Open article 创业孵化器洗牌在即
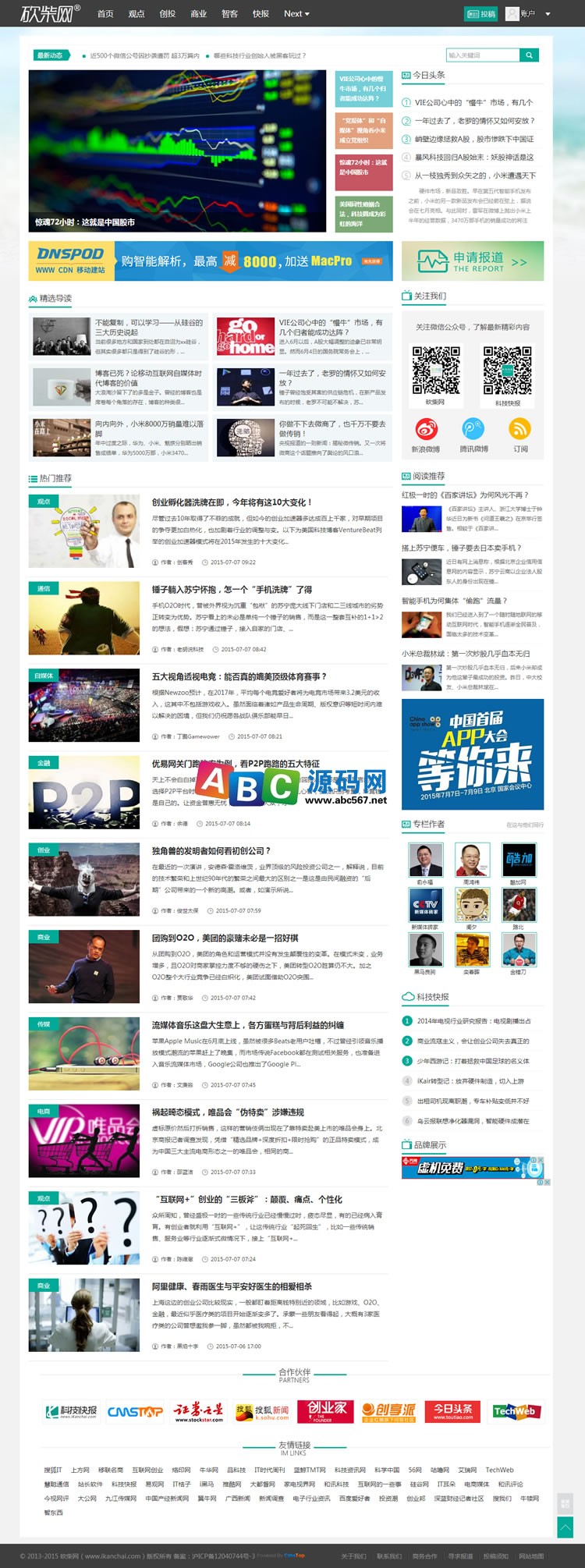This screenshot has height=1568, width=585. click(x=232, y=502)
